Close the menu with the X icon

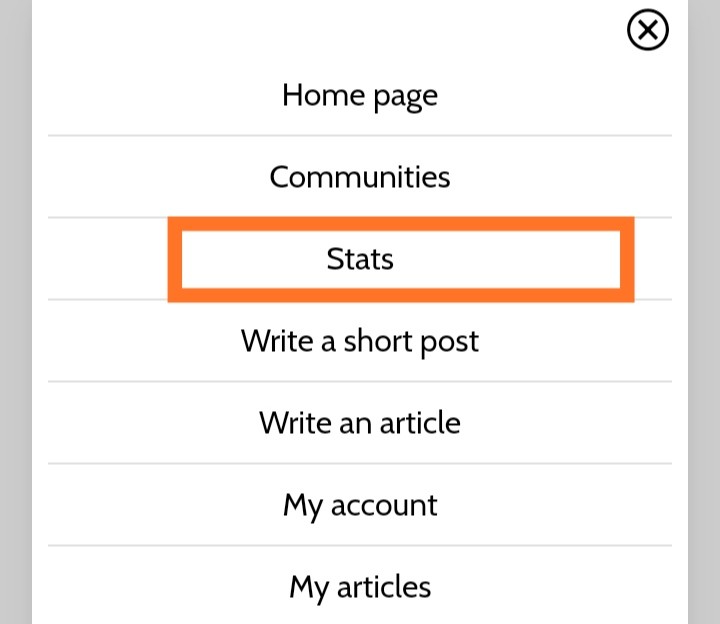pos(647,30)
